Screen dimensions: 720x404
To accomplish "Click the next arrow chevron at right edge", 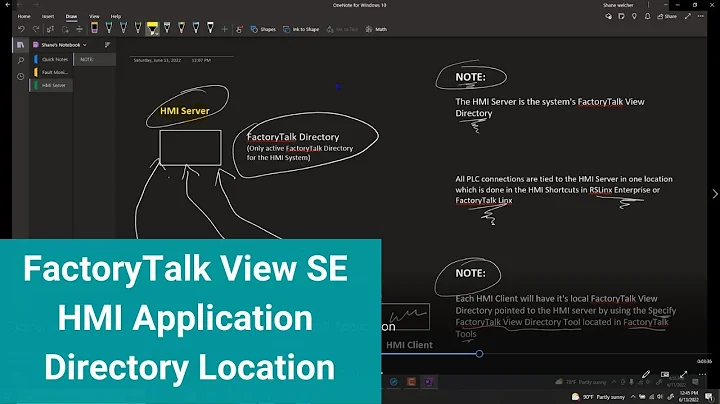I will coord(715,194).
